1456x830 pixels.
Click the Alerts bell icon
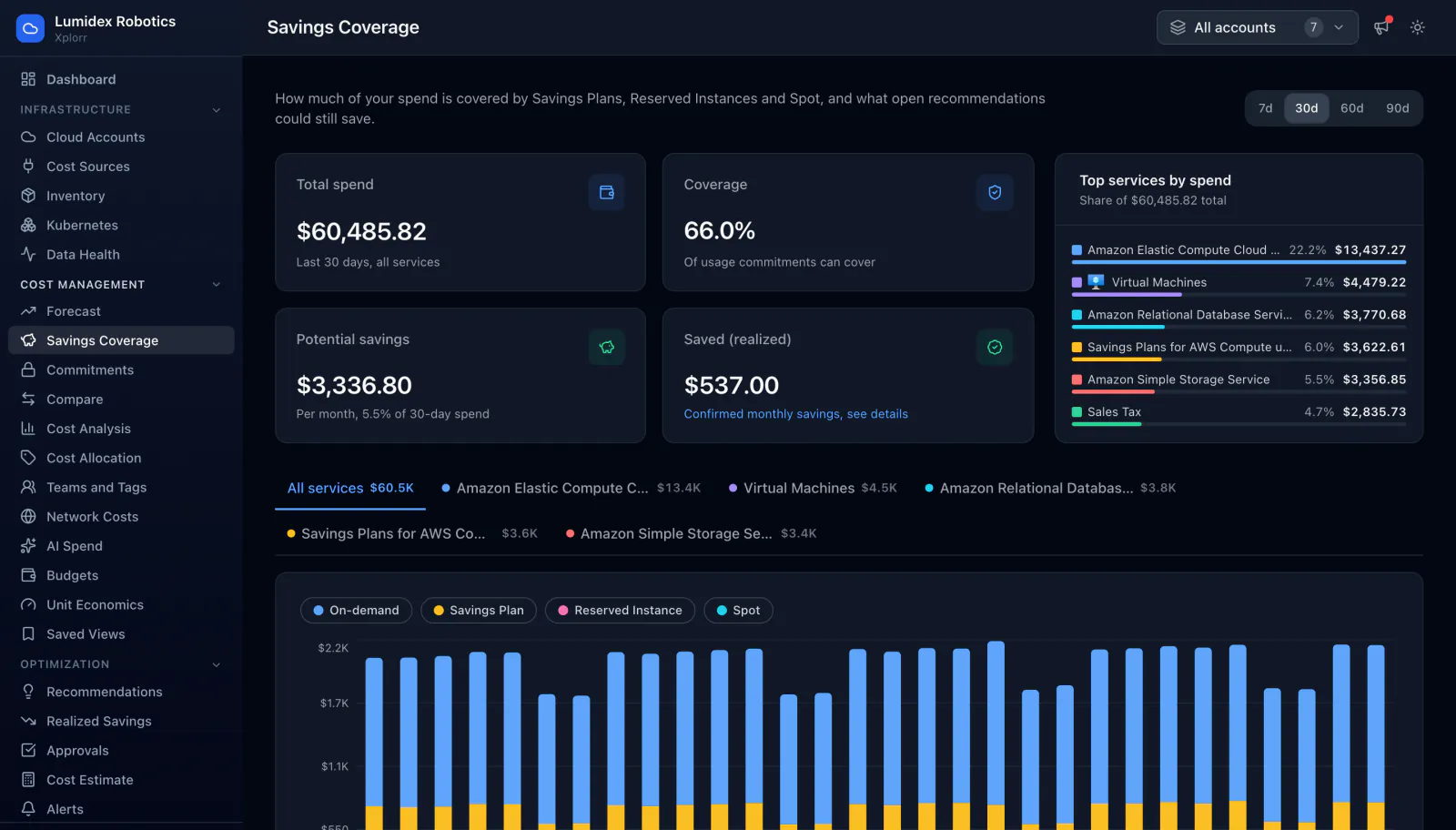coord(28,809)
